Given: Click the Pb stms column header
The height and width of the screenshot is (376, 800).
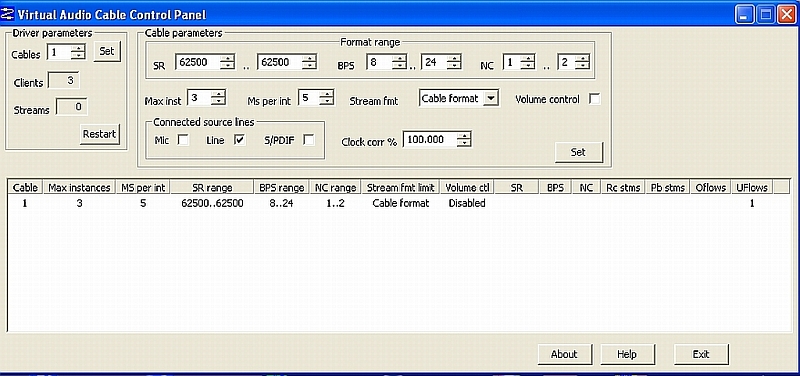Looking at the screenshot, I should coord(667,187).
